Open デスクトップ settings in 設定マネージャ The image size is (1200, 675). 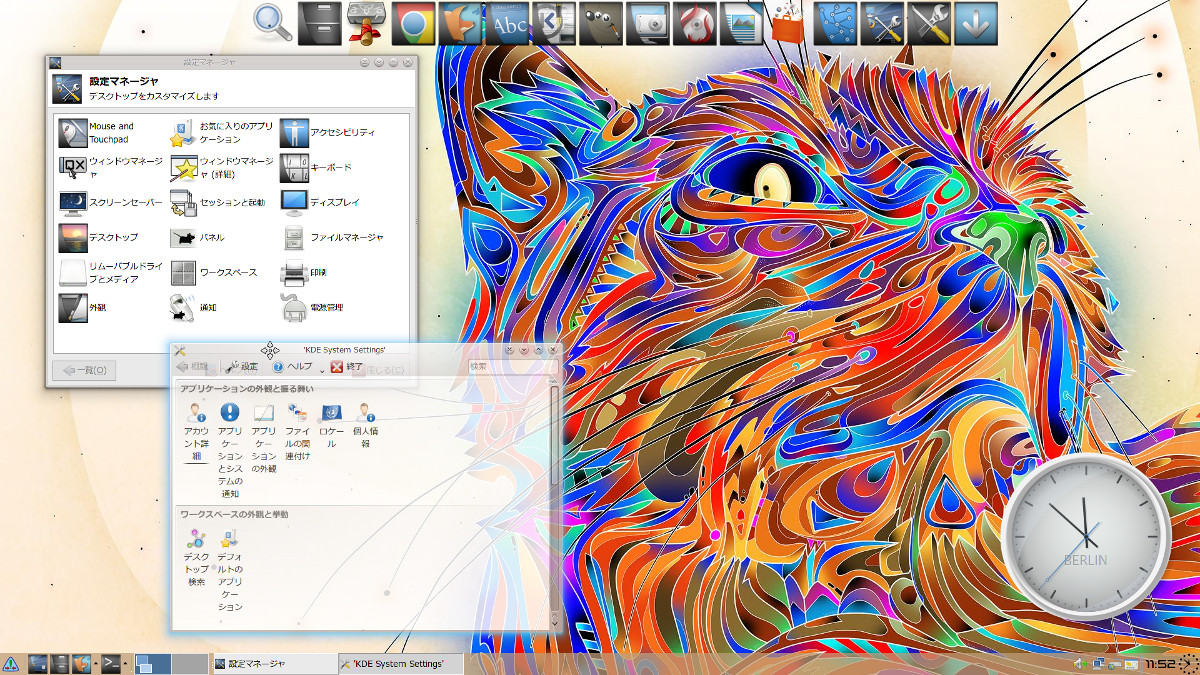coord(98,237)
